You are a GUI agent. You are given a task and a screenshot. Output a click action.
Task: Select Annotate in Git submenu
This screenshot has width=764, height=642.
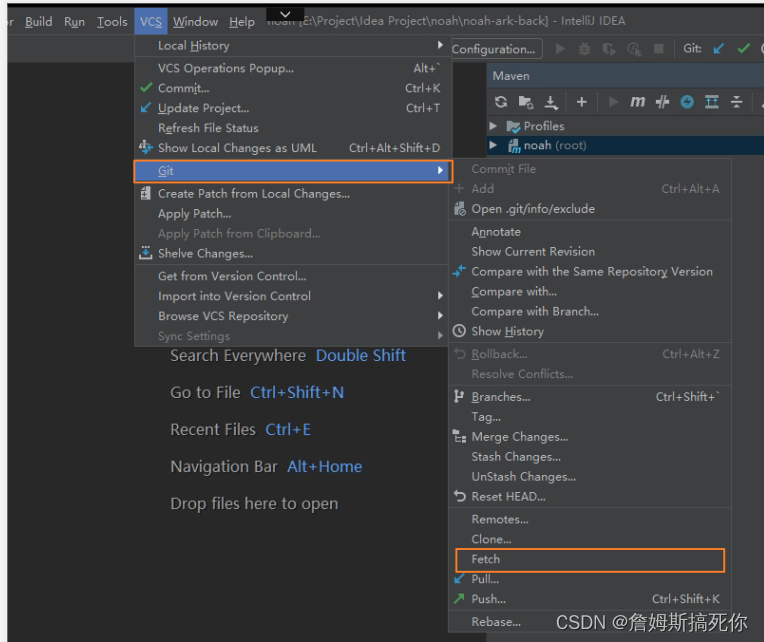[590, 232]
